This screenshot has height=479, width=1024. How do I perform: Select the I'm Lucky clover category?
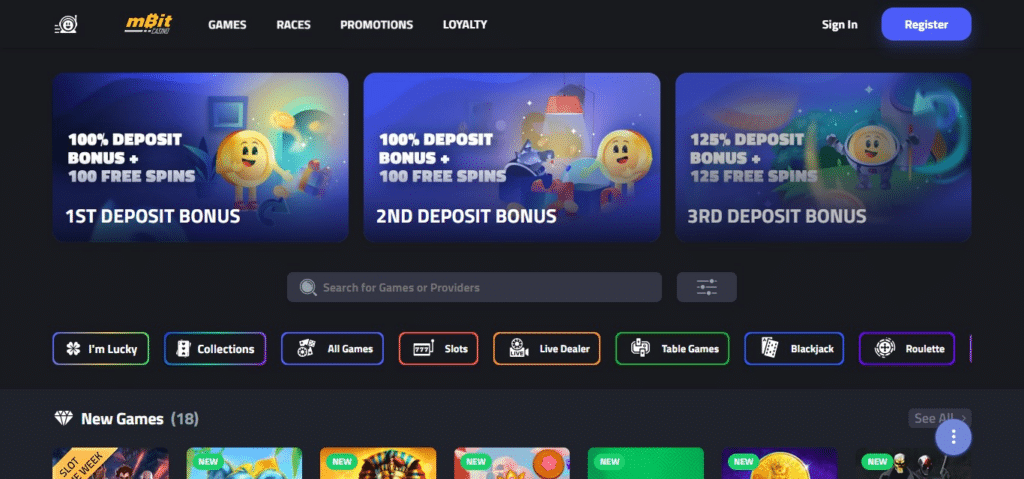pyautogui.click(x=101, y=349)
